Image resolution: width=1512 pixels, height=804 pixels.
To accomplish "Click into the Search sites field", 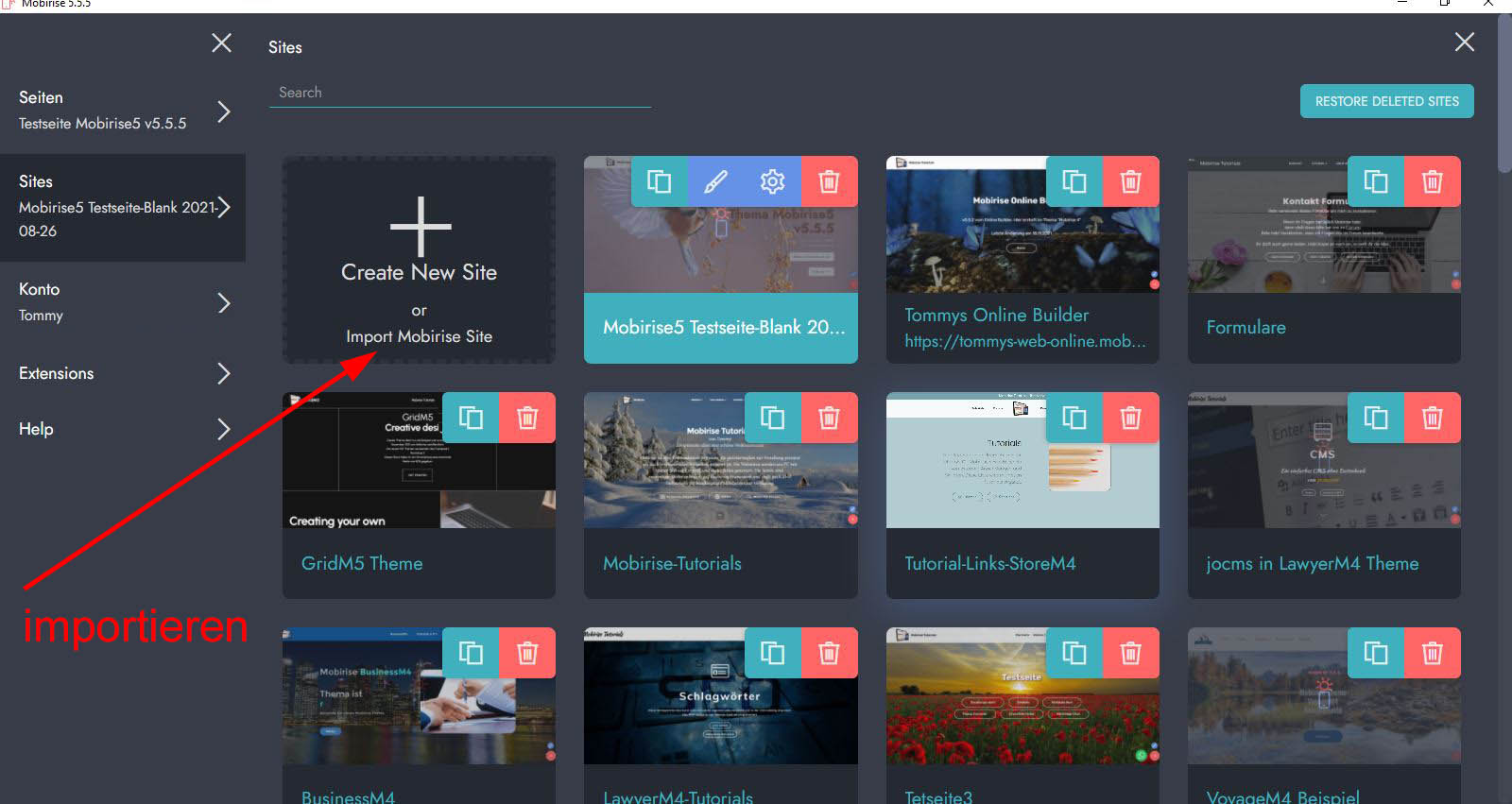I will tap(459, 93).
